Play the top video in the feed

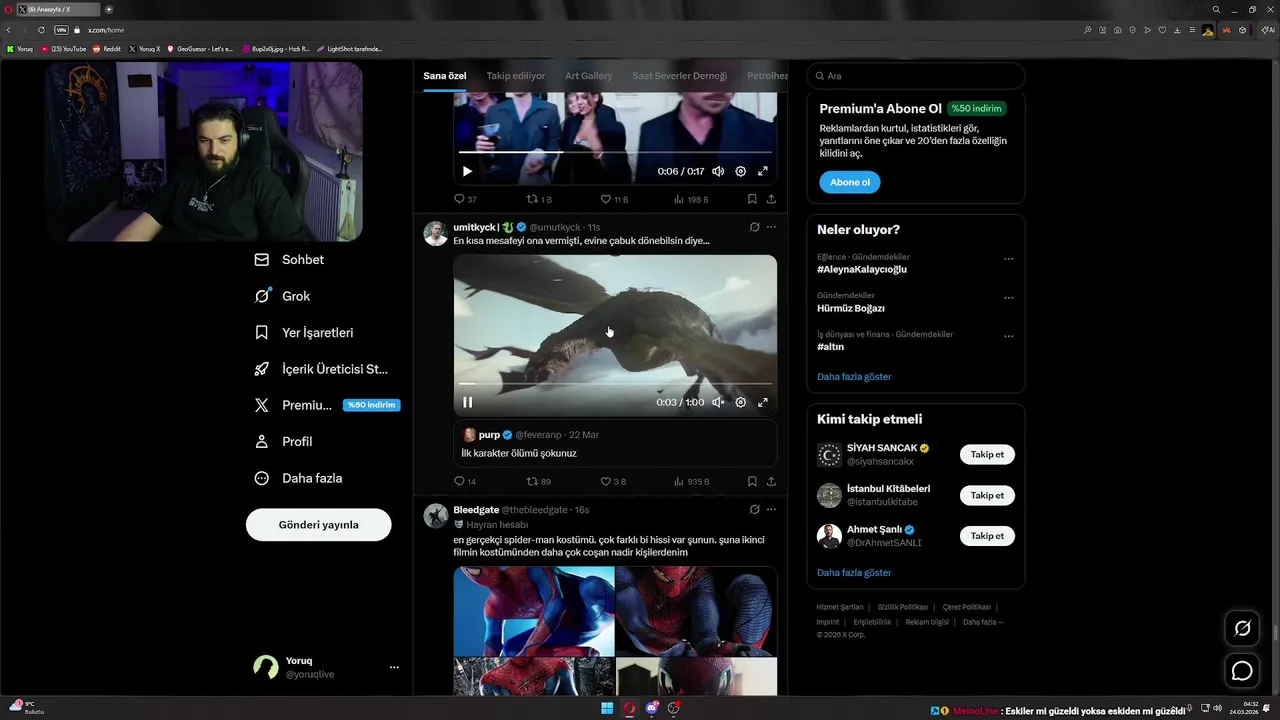click(x=467, y=171)
